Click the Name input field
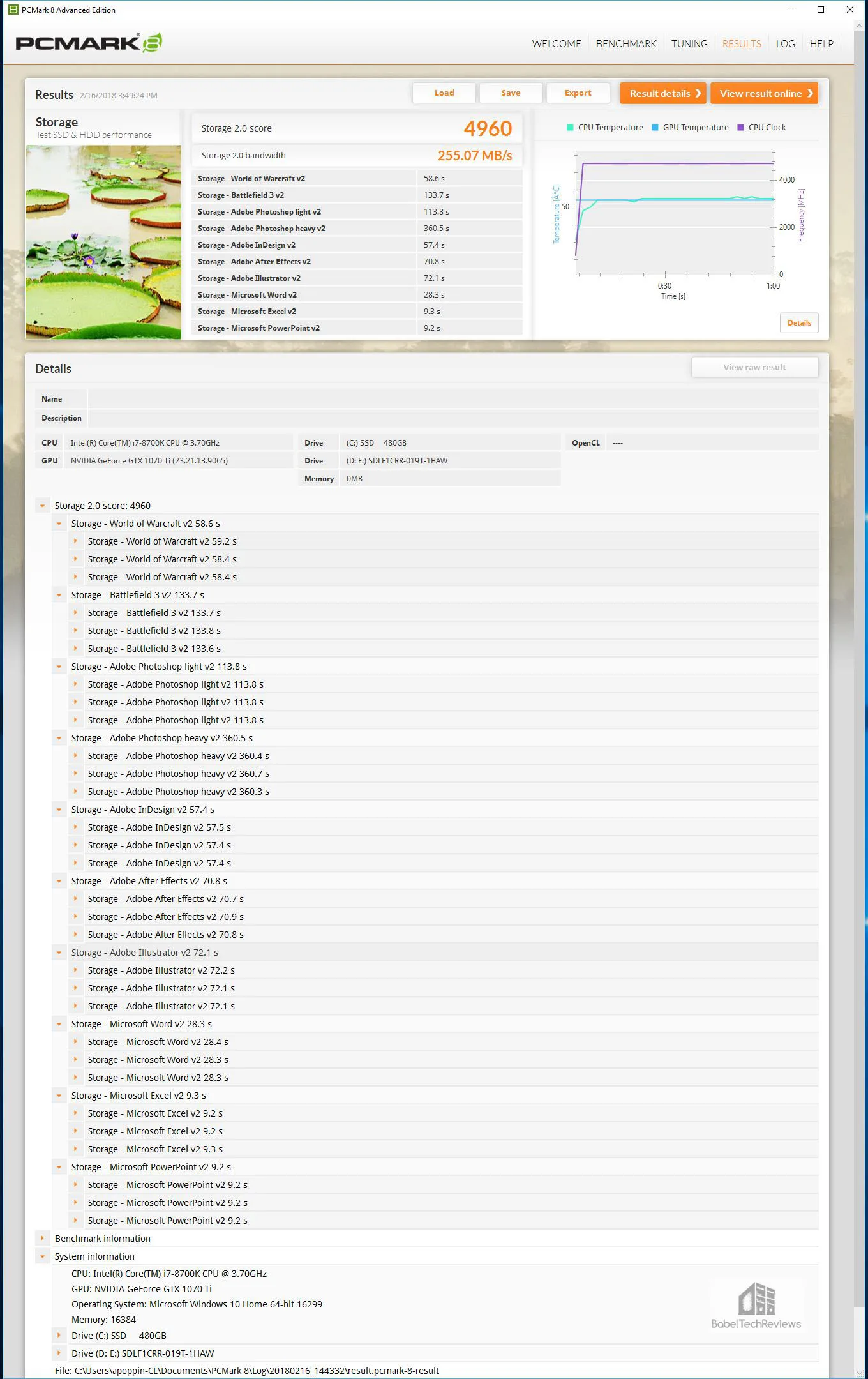 [453, 399]
